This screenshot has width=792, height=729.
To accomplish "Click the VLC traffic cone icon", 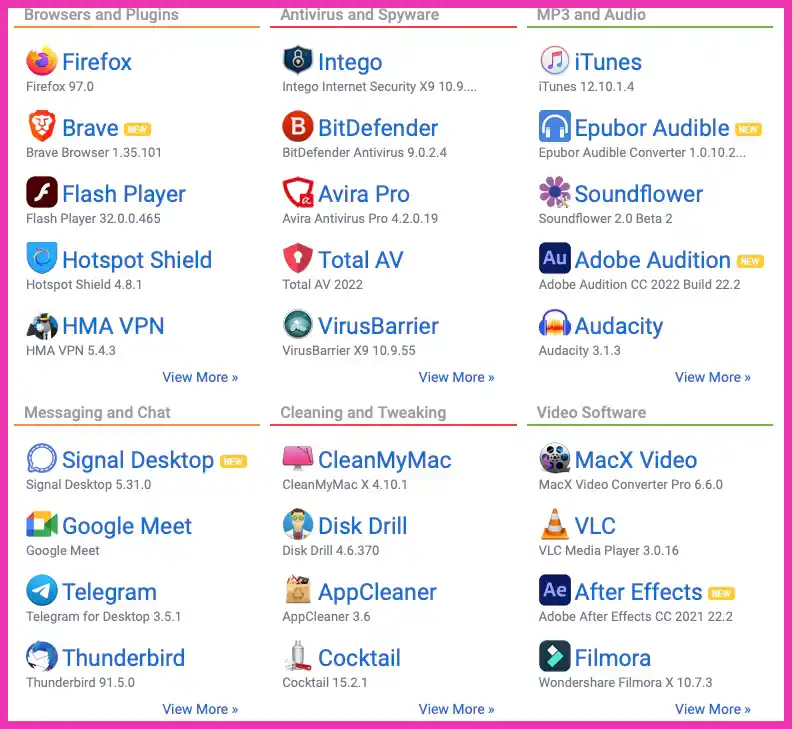I will (x=555, y=524).
